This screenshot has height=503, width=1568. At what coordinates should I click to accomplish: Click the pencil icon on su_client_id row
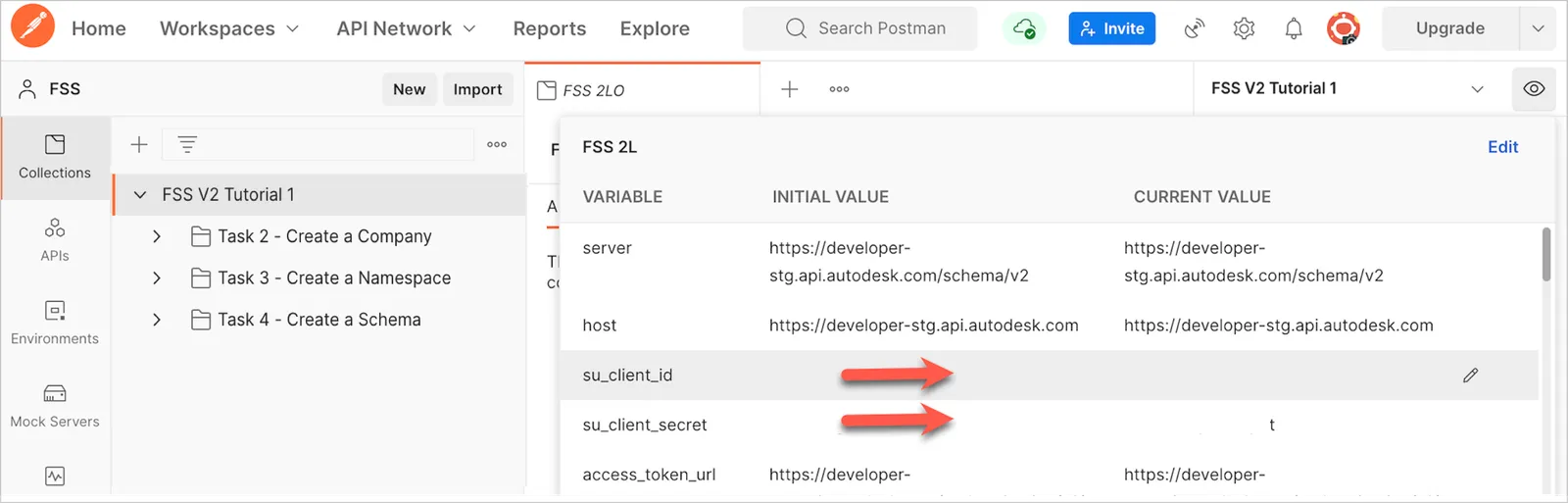click(1470, 376)
